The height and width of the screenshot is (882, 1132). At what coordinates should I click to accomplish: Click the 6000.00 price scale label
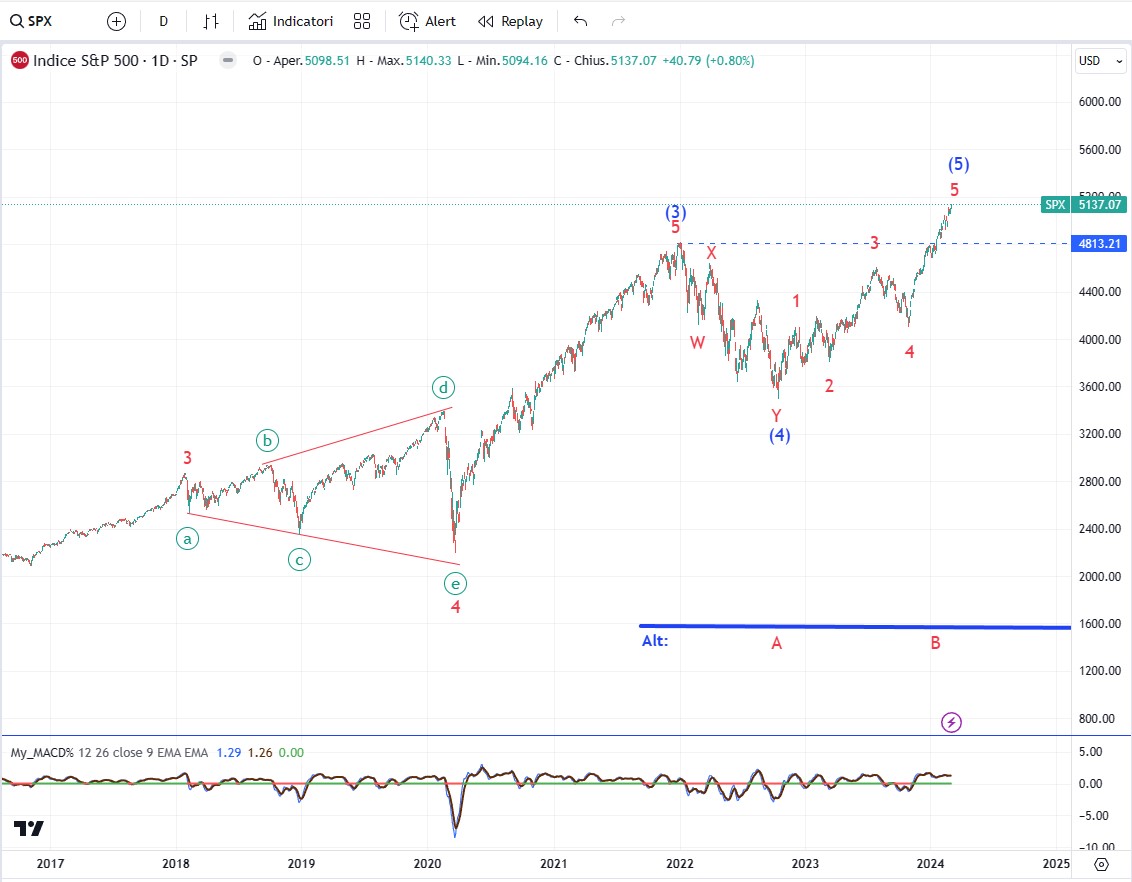point(1100,102)
